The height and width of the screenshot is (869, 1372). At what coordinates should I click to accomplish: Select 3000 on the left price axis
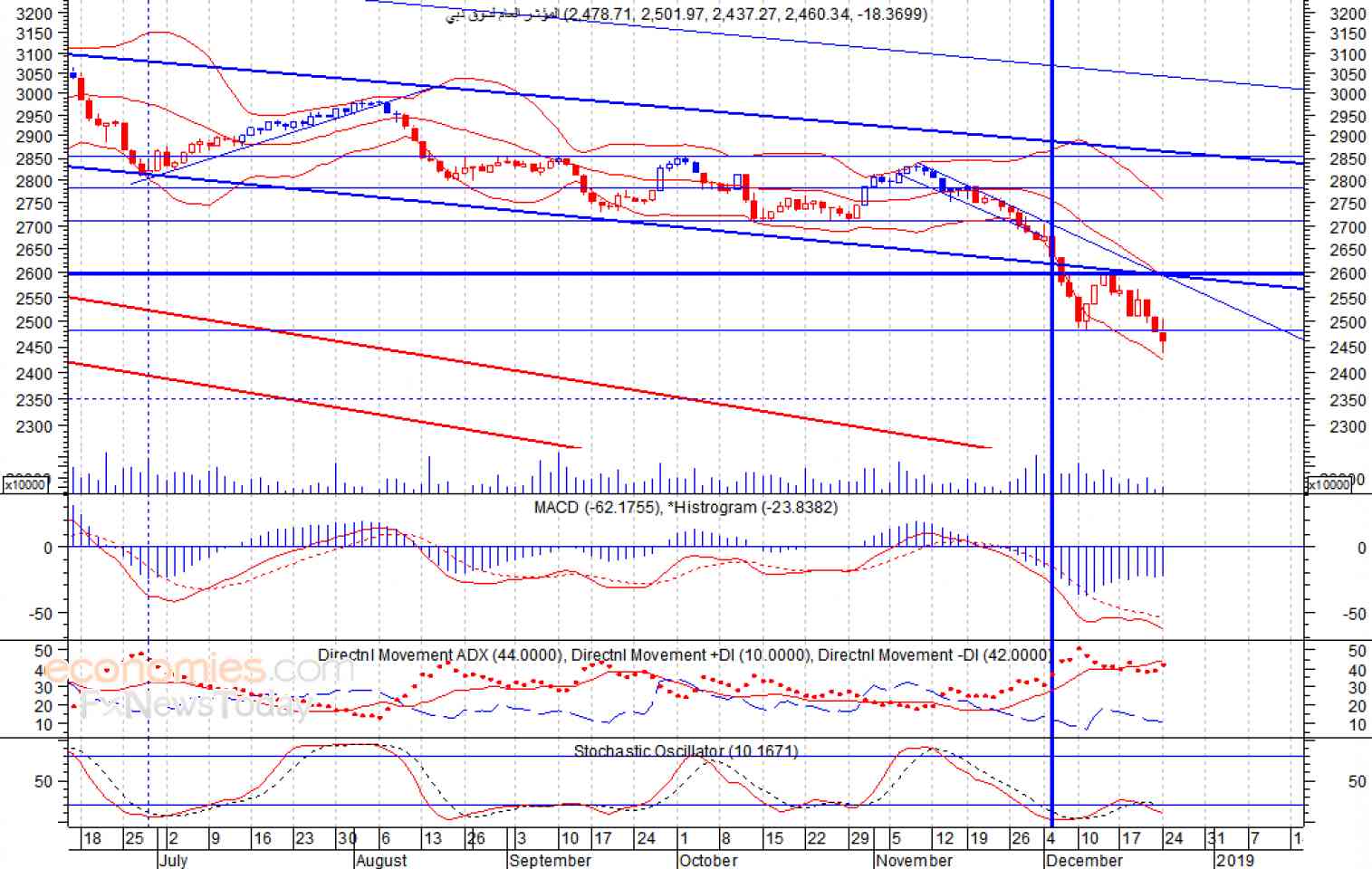tap(34, 95)
